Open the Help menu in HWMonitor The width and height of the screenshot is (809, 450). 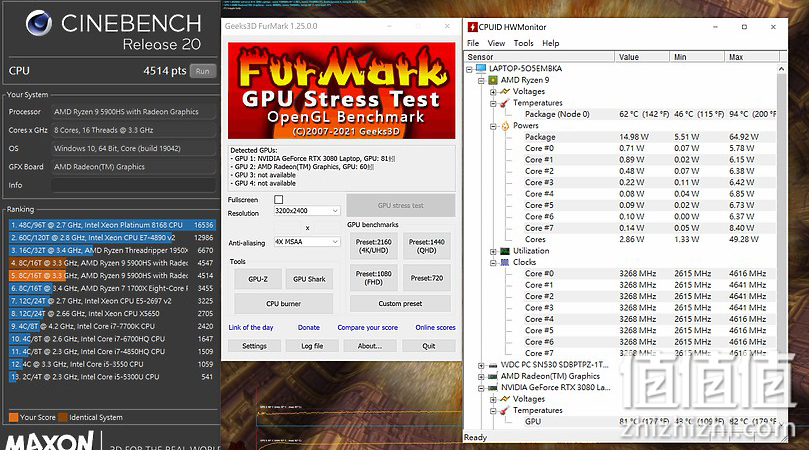click(551, 43)
